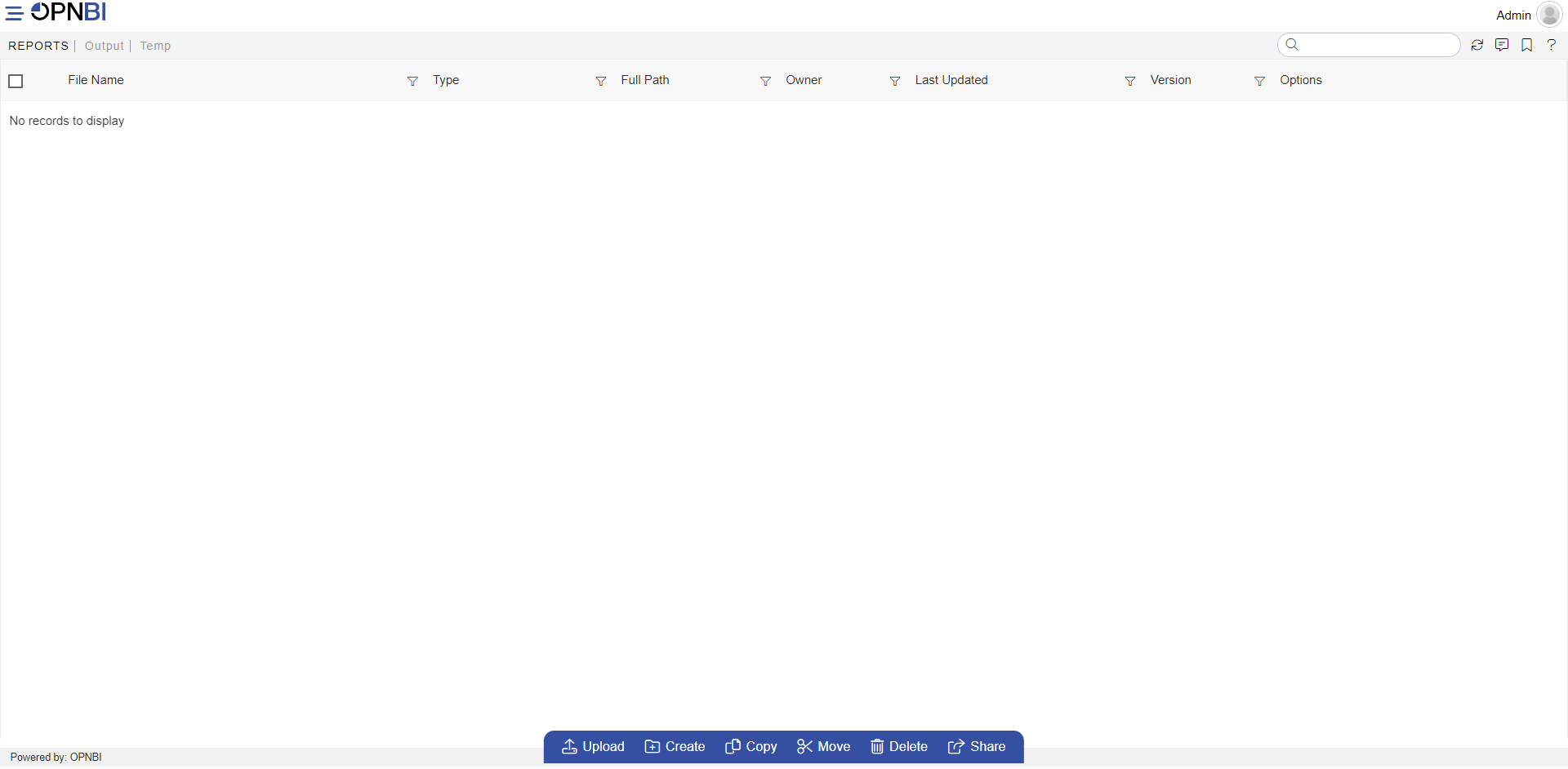The image size is (1568, 769).
Task: Click the Create button
Action: tap(675, 747)
